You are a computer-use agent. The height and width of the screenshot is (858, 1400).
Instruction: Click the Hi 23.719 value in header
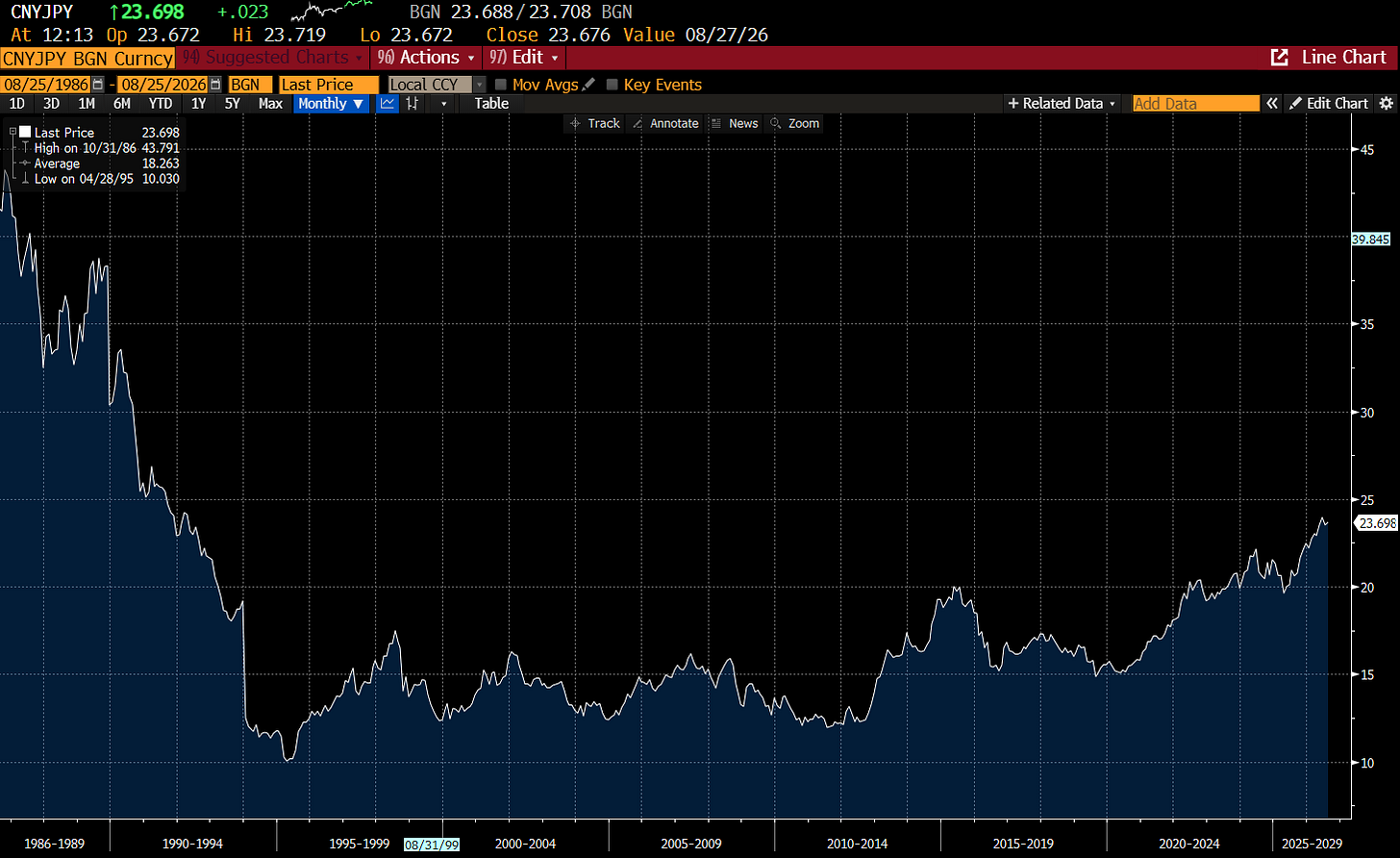[x=278, y=35]
